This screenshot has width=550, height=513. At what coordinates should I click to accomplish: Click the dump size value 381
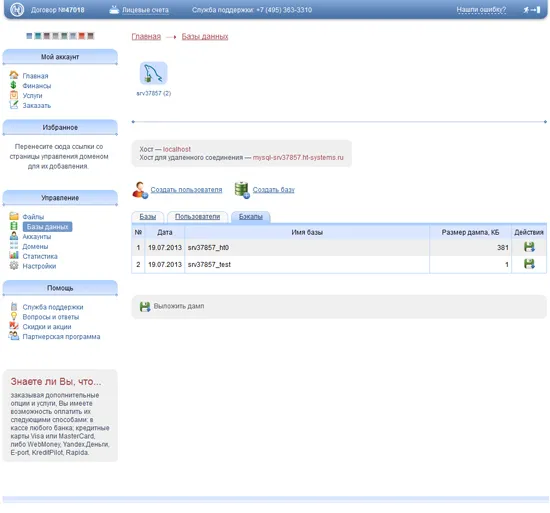(503, 248)
